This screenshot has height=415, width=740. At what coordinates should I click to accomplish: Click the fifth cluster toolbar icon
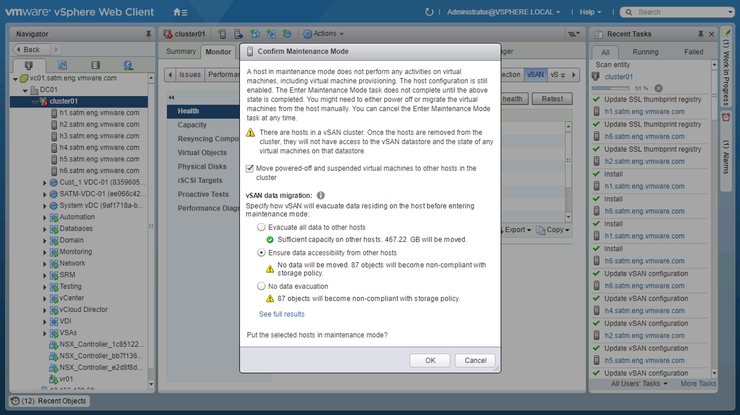click(x=286, y=34)
